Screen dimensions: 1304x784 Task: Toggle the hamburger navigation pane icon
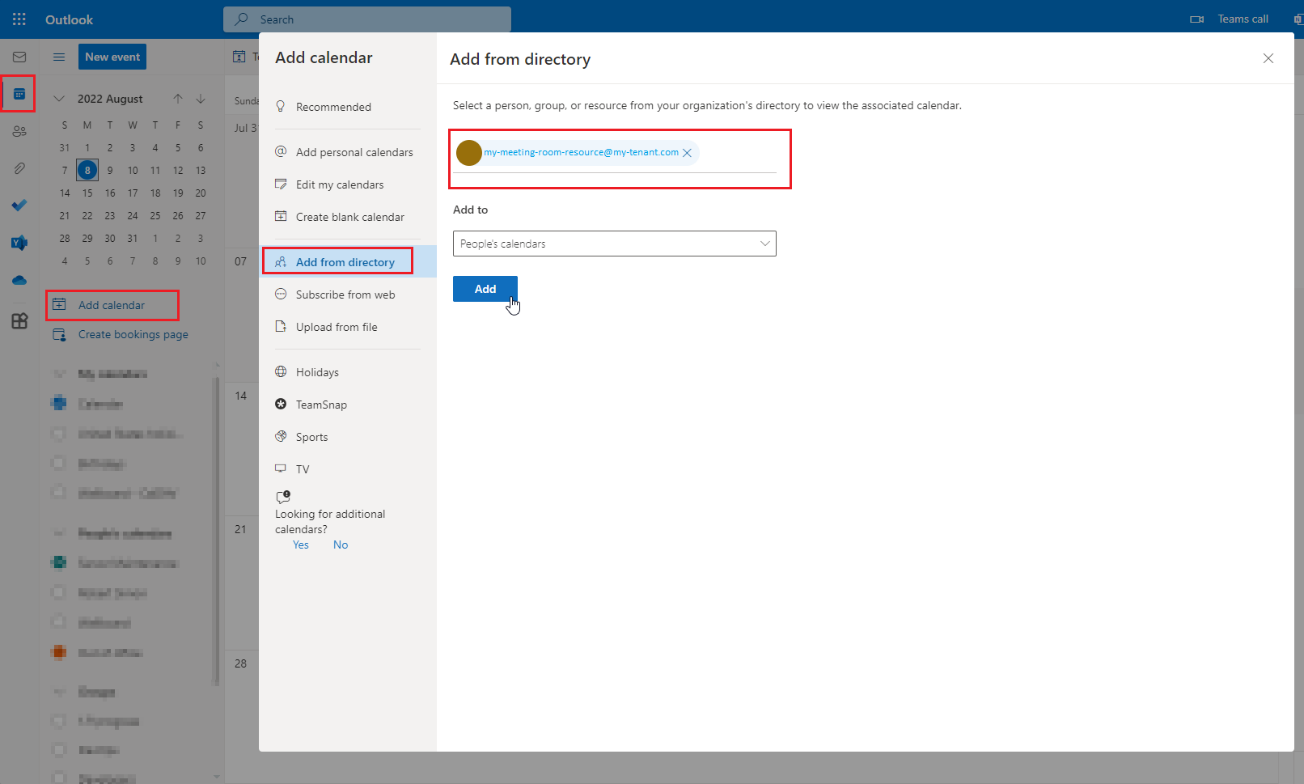tap(59, 57)
